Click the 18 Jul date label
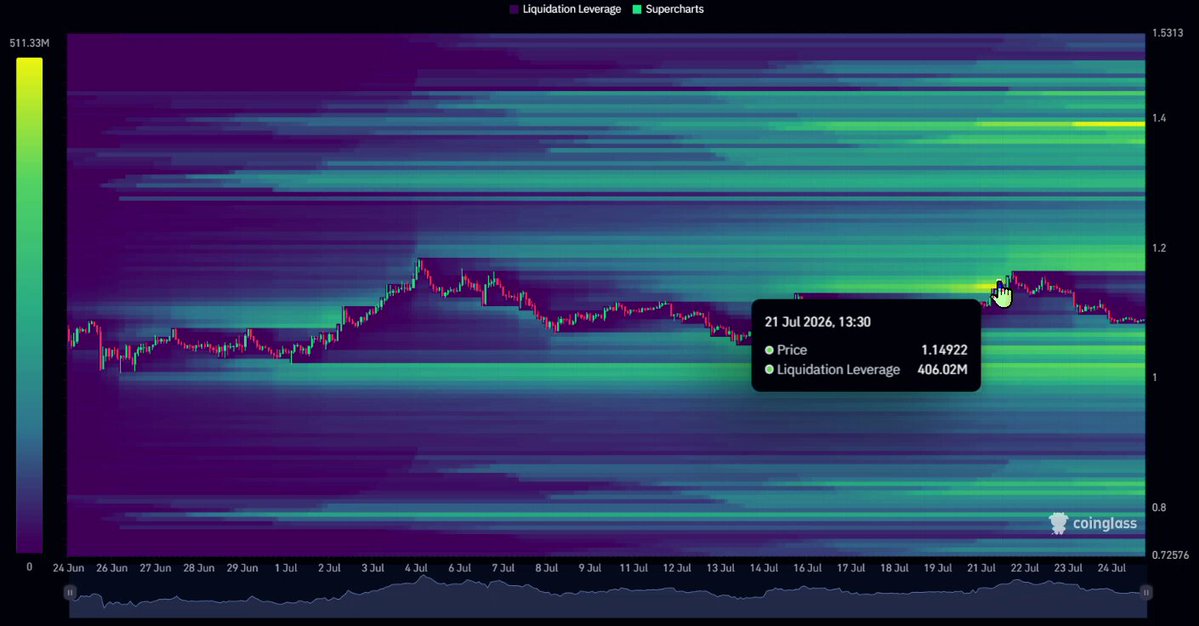This screenshot has width=1199, height=626. point(894,568)
